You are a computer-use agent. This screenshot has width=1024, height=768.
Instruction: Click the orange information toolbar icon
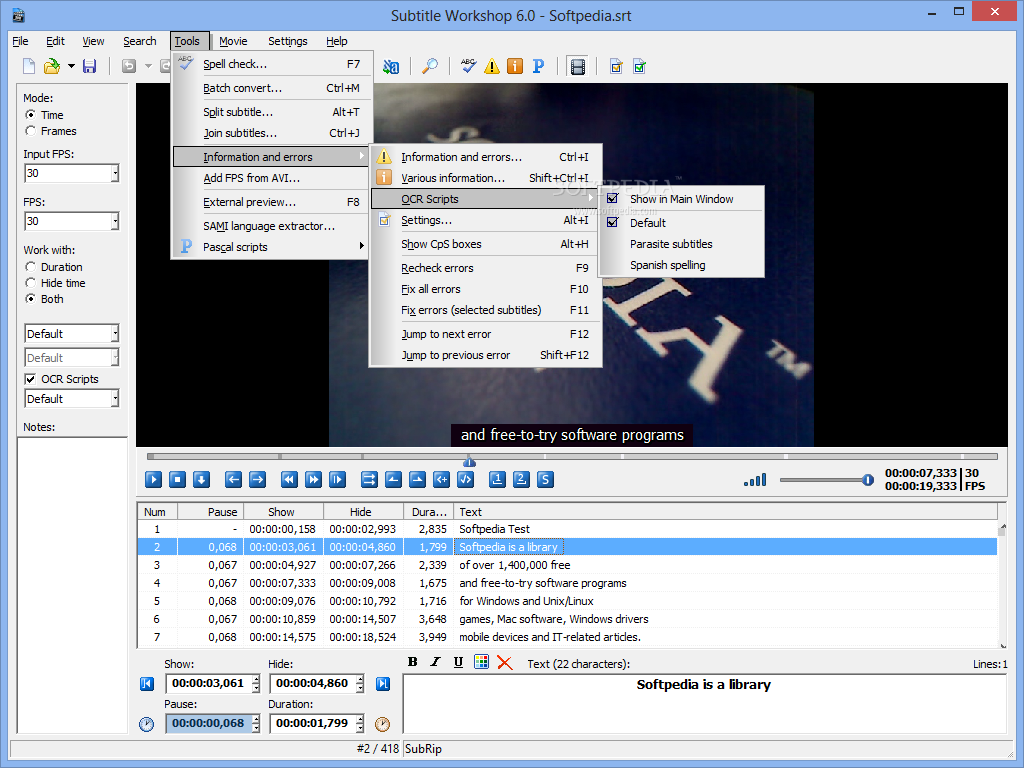pos(515,66)
